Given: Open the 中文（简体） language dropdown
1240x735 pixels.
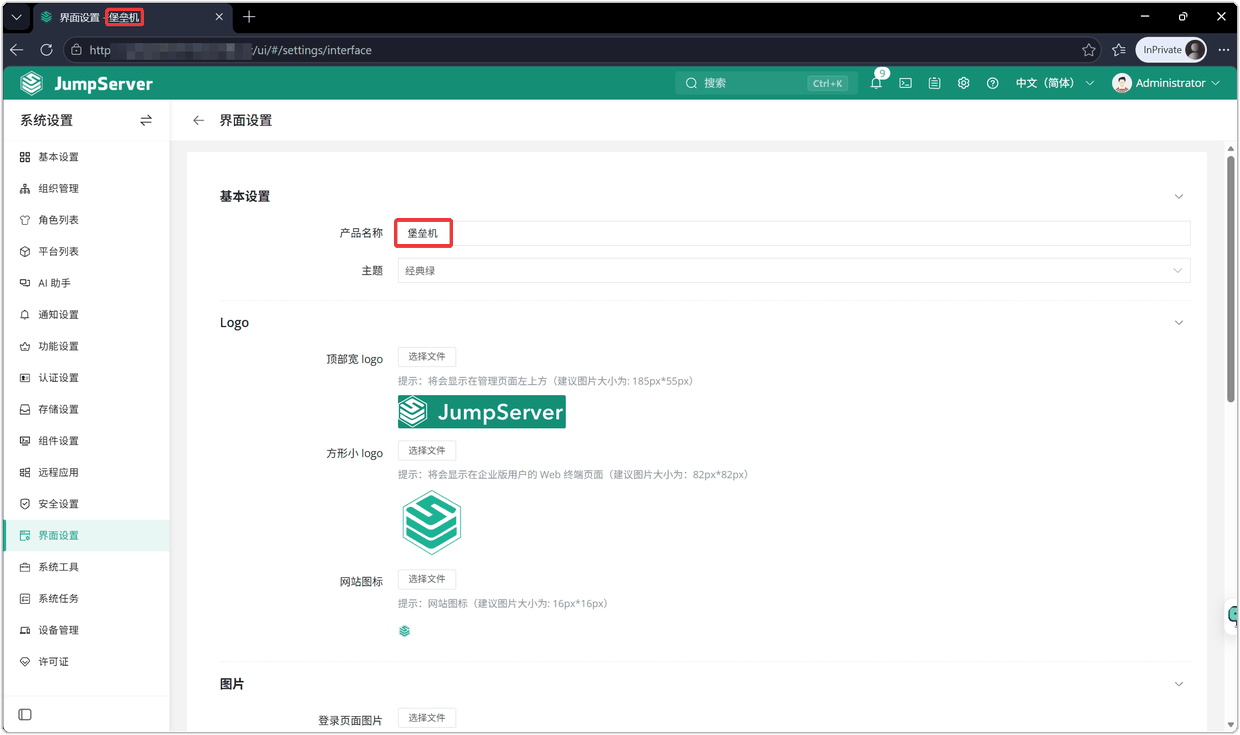Looking at the screenshot, I should pos(1055,83).
